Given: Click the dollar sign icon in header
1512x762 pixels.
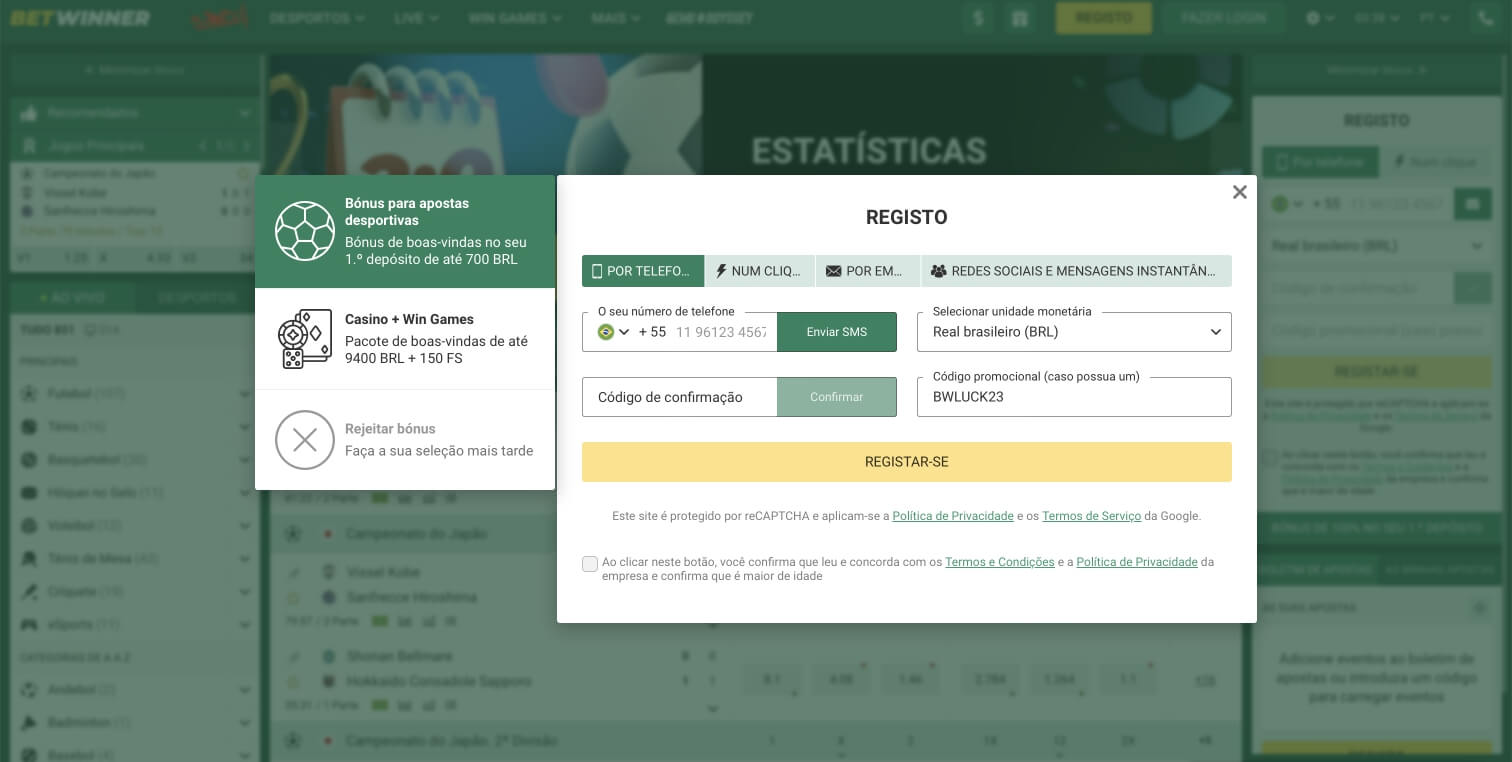Looking at the screenshot, I should 978,18.
